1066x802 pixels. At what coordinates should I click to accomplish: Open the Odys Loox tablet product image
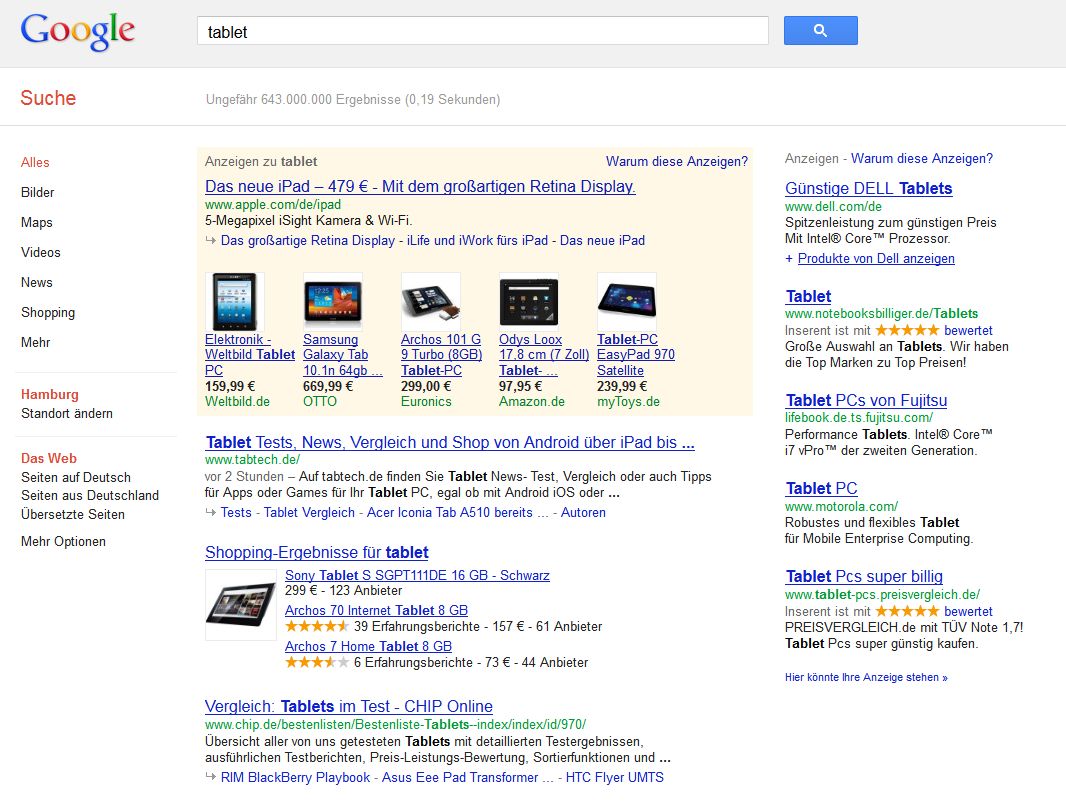[528, 302]
